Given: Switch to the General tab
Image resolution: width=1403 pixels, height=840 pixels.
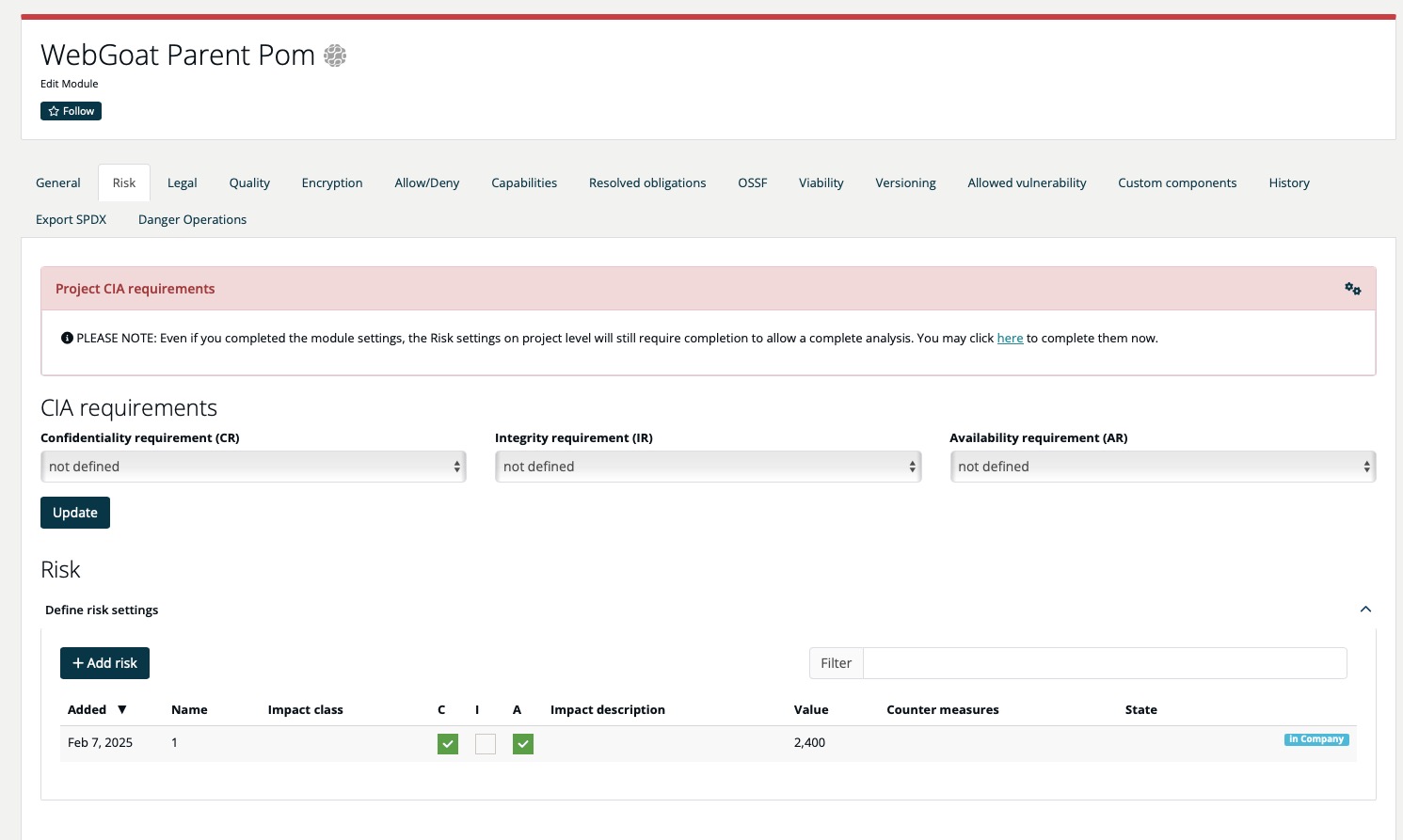Looking at the screenshot, I should pos(58,182).
